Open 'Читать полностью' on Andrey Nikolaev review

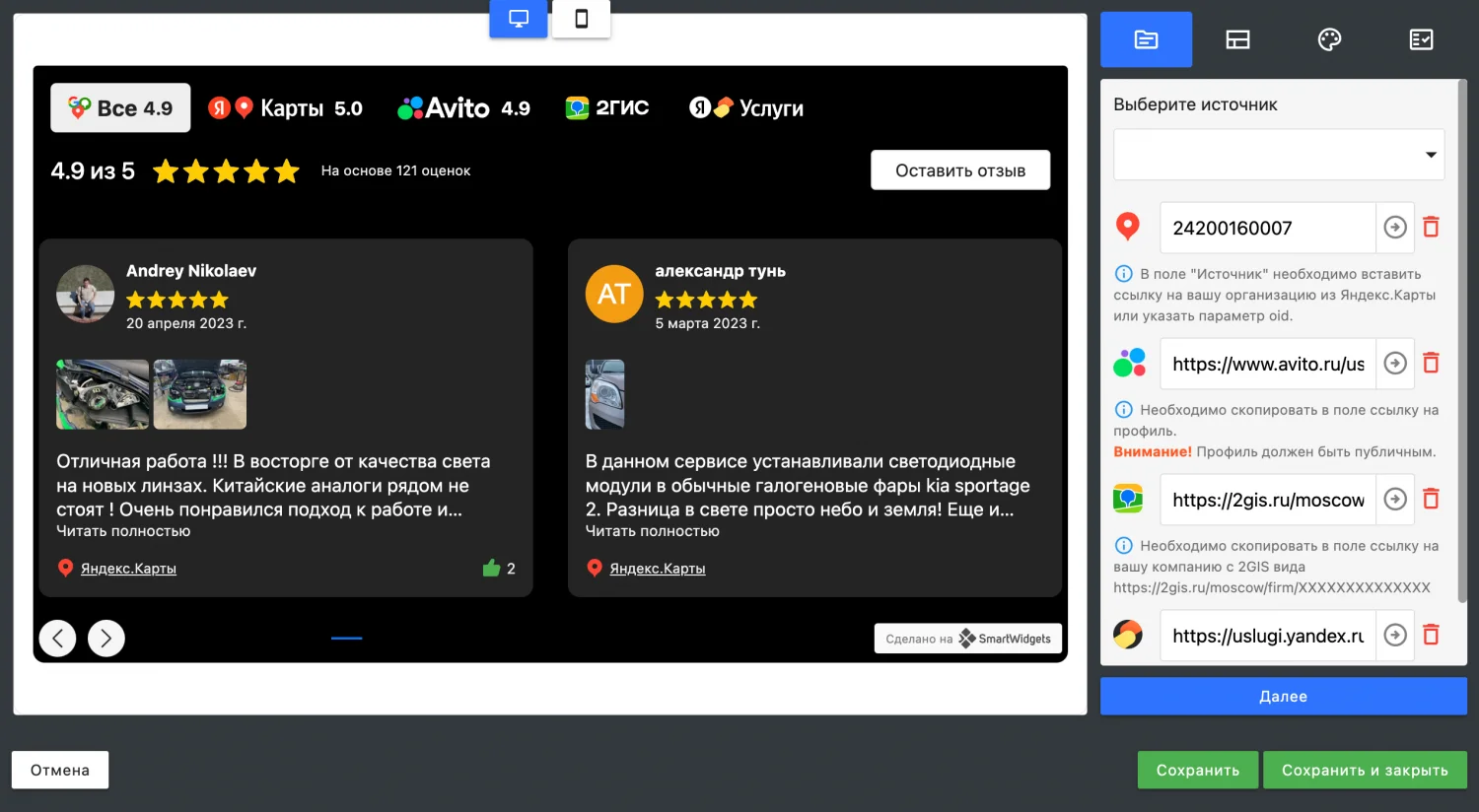click(x=123, y=531)
